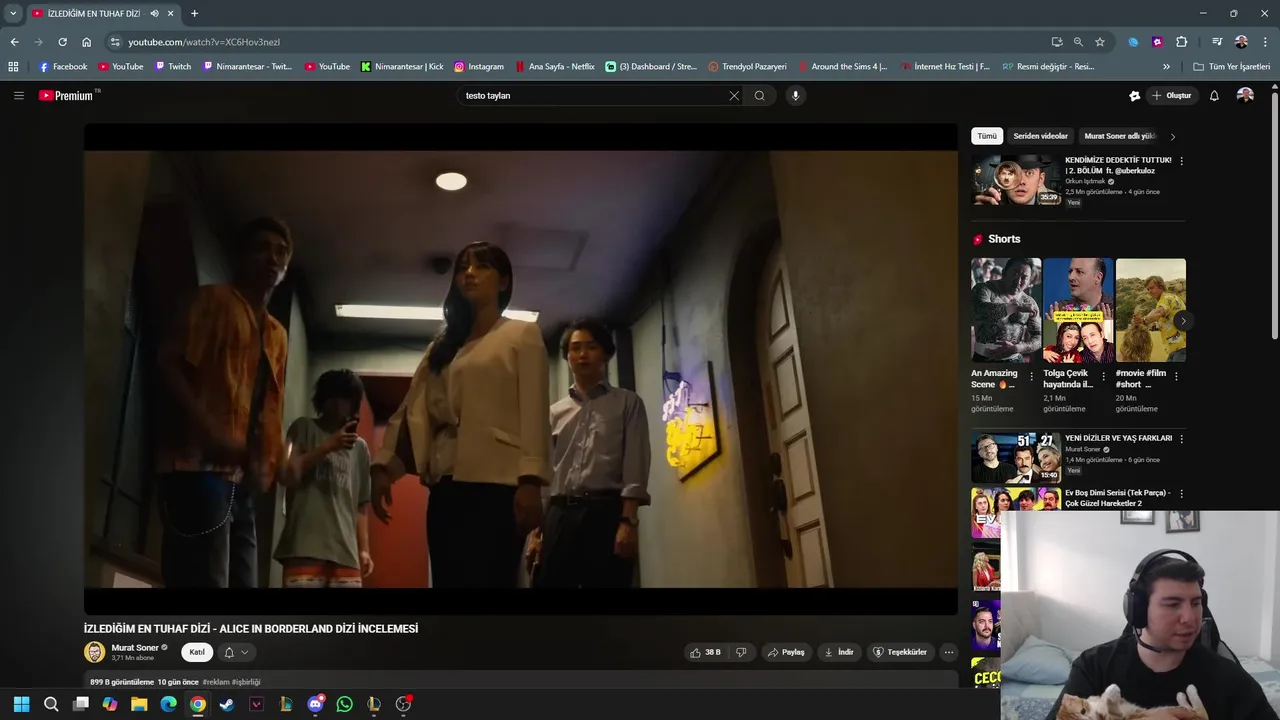Viewport: 1280px width, 720px height.
Task: Click the Katıl join button
Action: coord(197,652)
